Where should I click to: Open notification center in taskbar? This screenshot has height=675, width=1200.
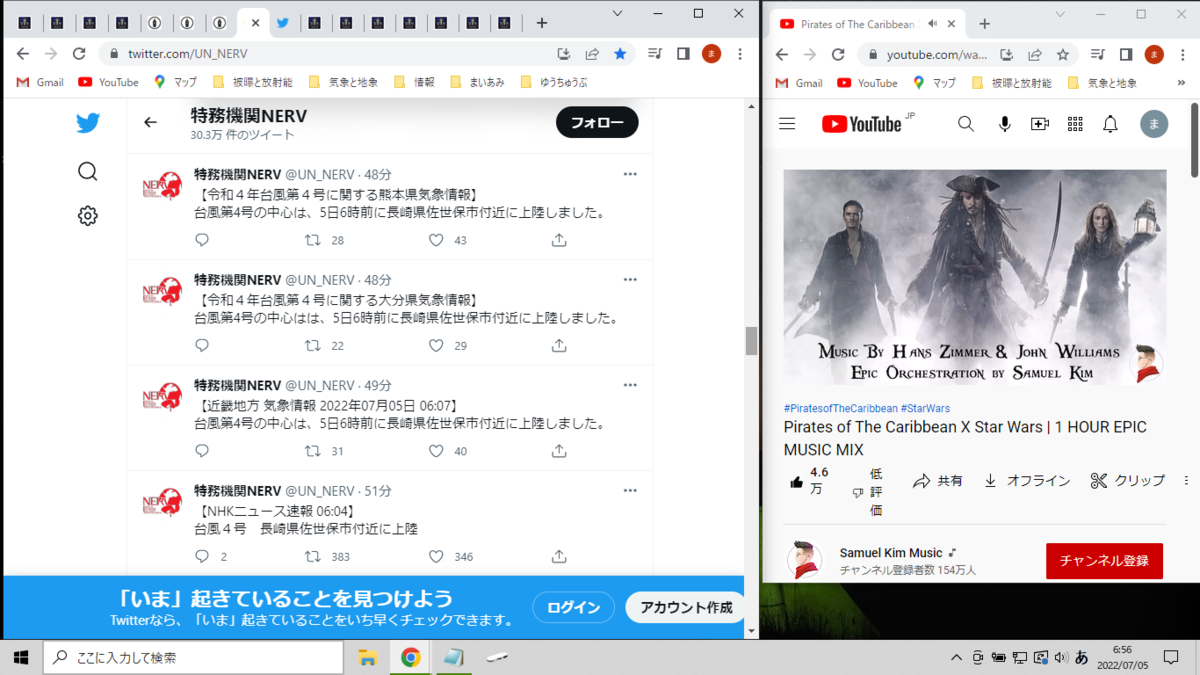[1172, 657]
